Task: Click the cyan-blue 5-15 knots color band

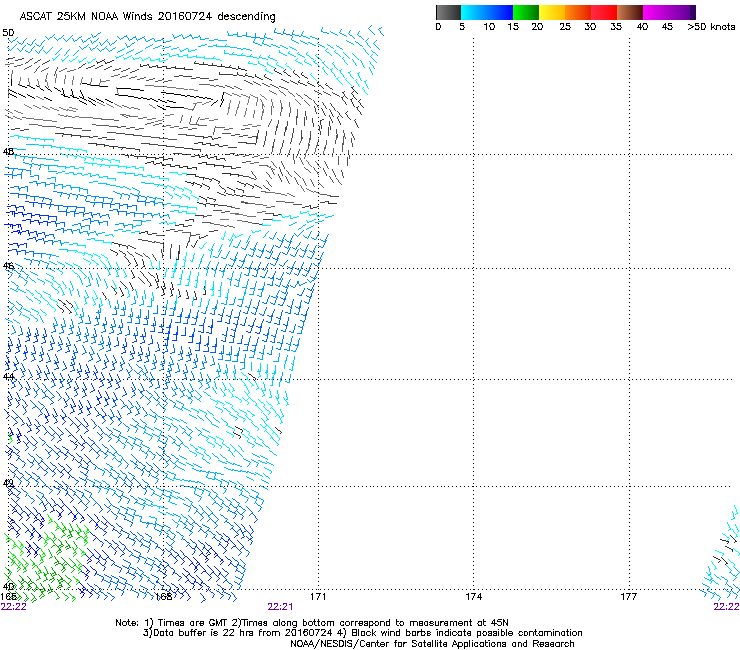Action: tap(487, 12)
